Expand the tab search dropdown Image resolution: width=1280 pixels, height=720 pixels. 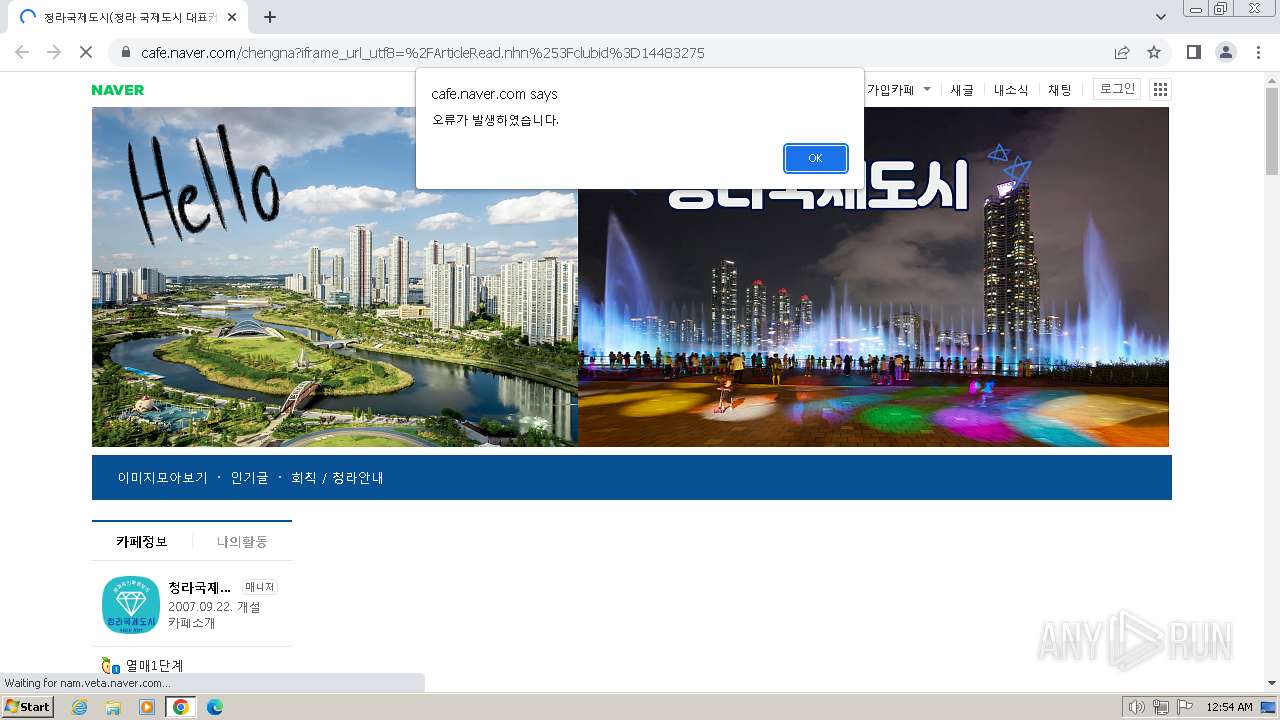[1160, 17]
